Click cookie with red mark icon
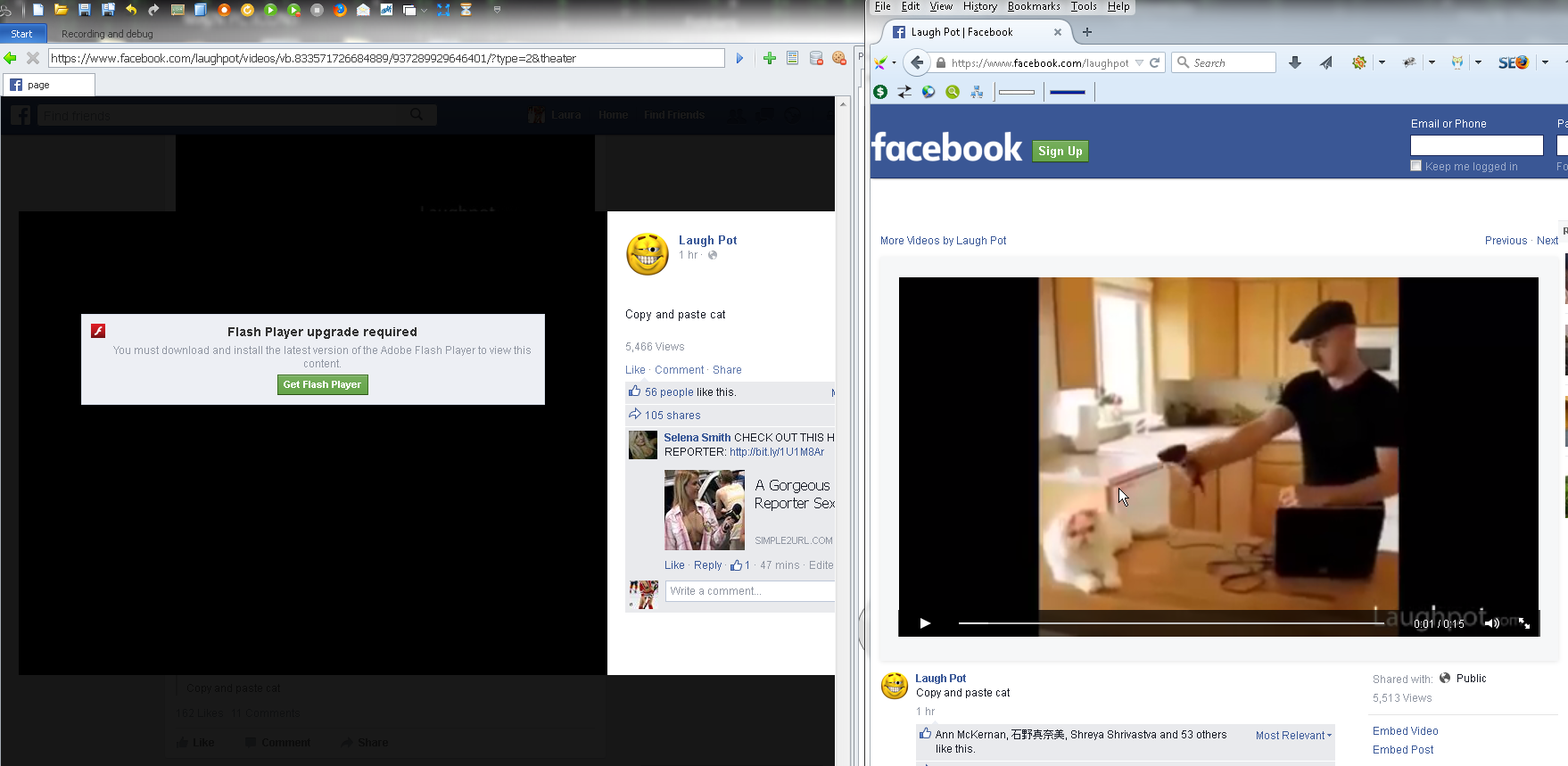Viewport: 1568px width, 766px height. click(838, 58)
